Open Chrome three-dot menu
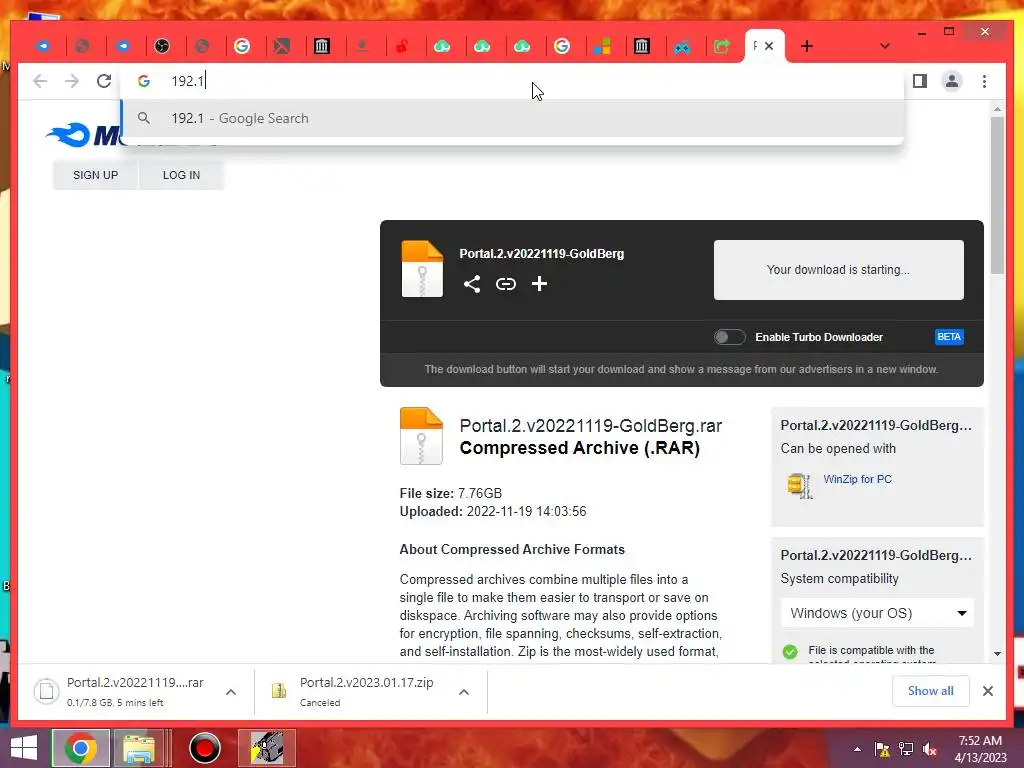1024x768 pixels. point(984,81)
